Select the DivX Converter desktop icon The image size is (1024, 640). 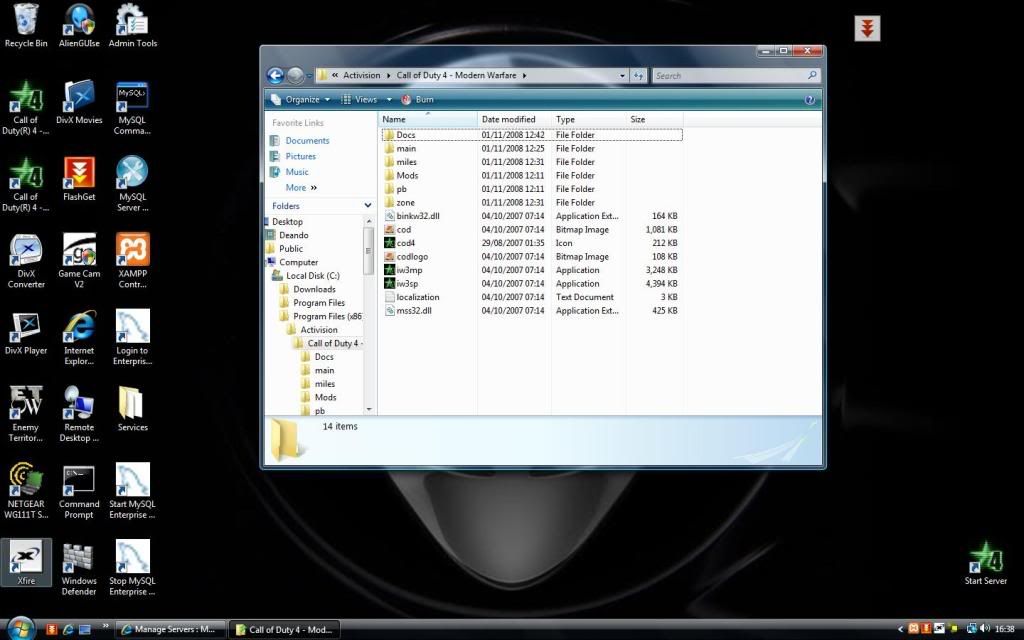pos(26,261)
